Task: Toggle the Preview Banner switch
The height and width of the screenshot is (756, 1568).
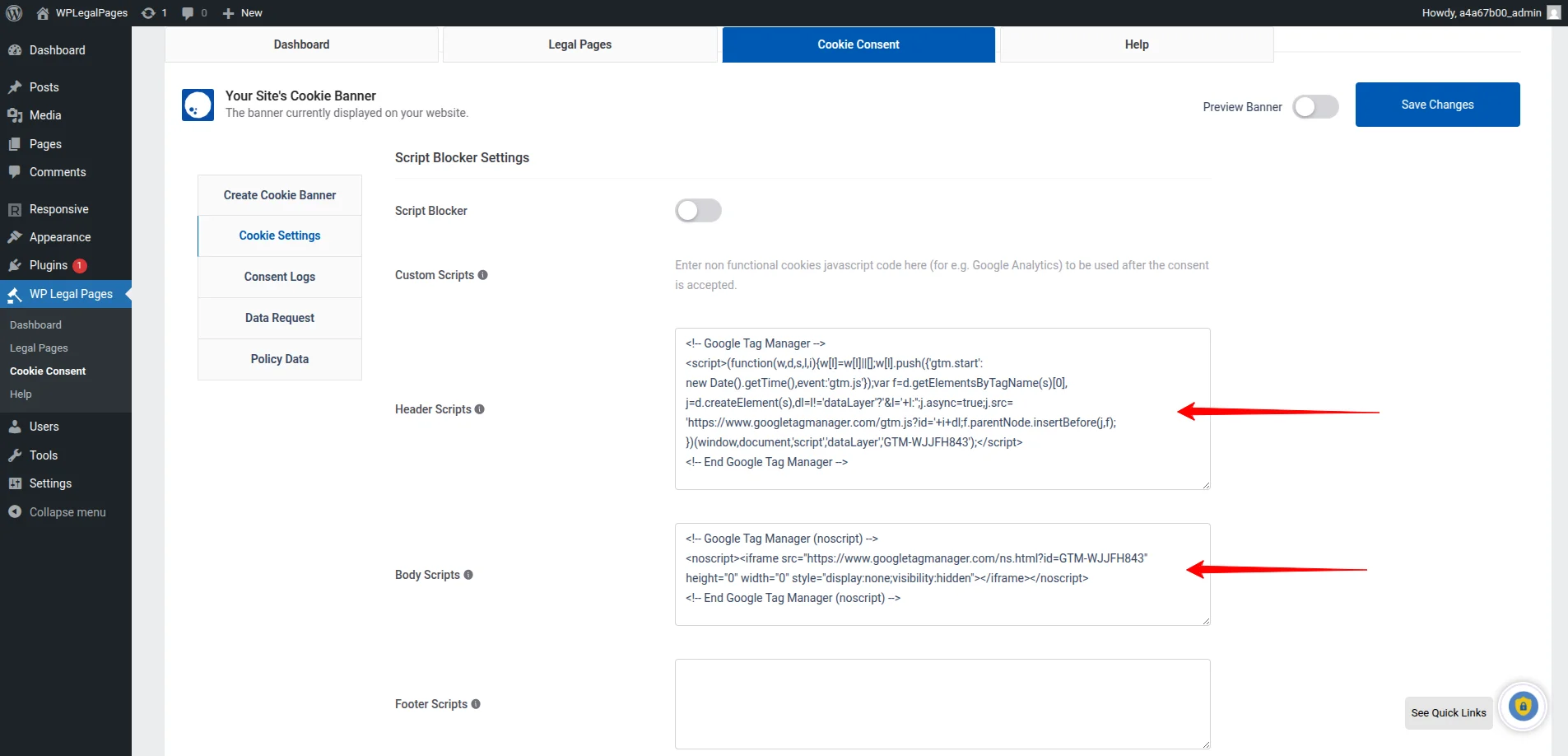Action: point(1314,106)
